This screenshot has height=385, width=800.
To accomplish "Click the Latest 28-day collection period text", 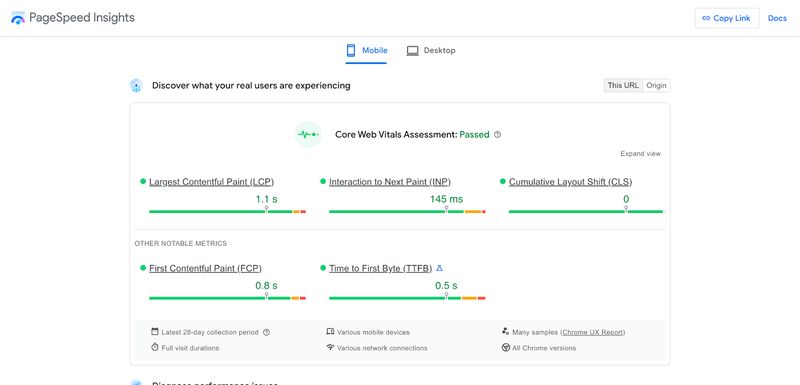I will click(210, 332).
